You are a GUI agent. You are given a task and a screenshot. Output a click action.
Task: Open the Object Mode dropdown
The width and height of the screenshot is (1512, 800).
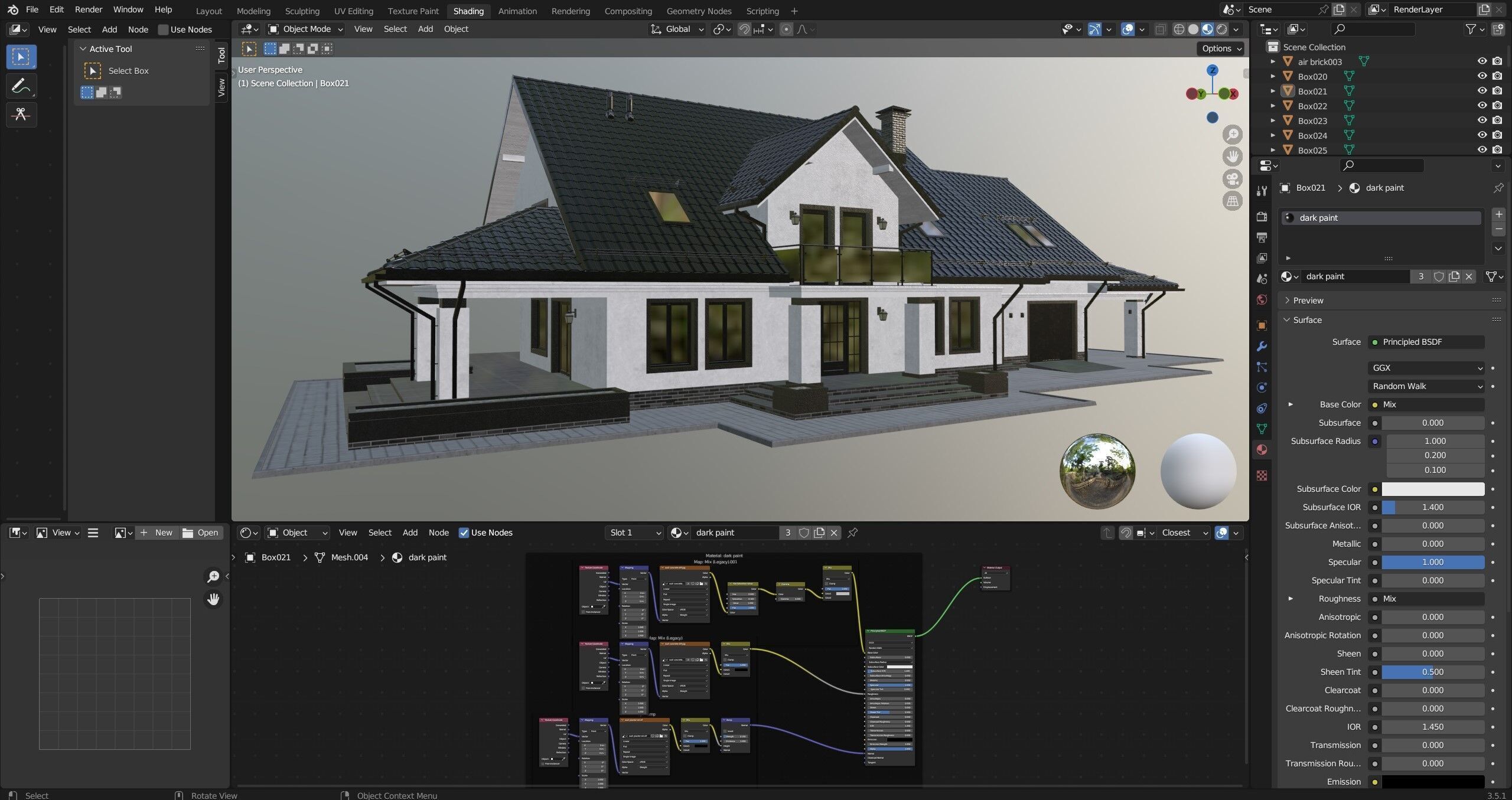(x=305, y=29)
